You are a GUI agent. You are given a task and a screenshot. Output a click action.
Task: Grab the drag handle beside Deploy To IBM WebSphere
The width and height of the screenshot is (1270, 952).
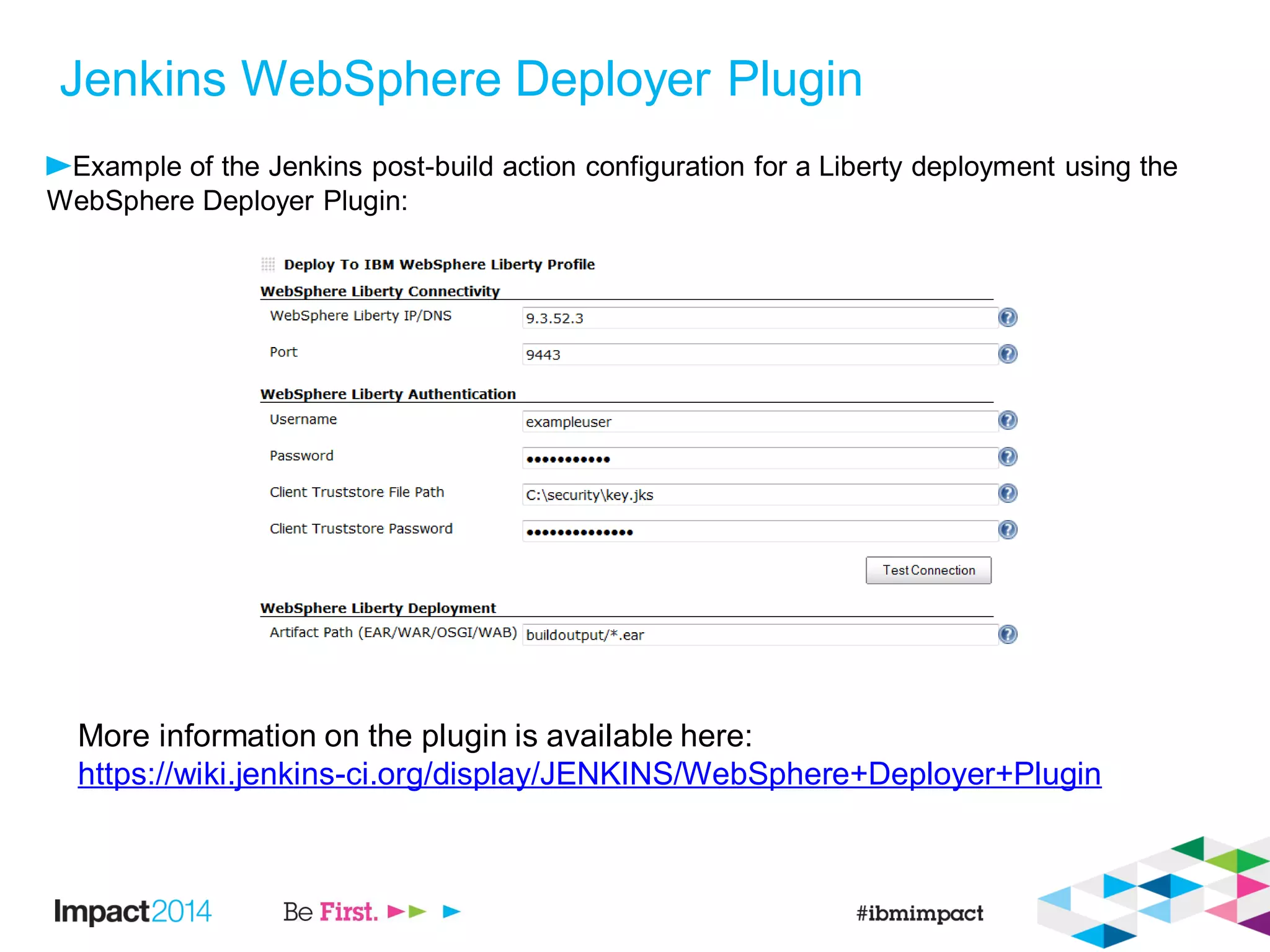pos(268,265)
